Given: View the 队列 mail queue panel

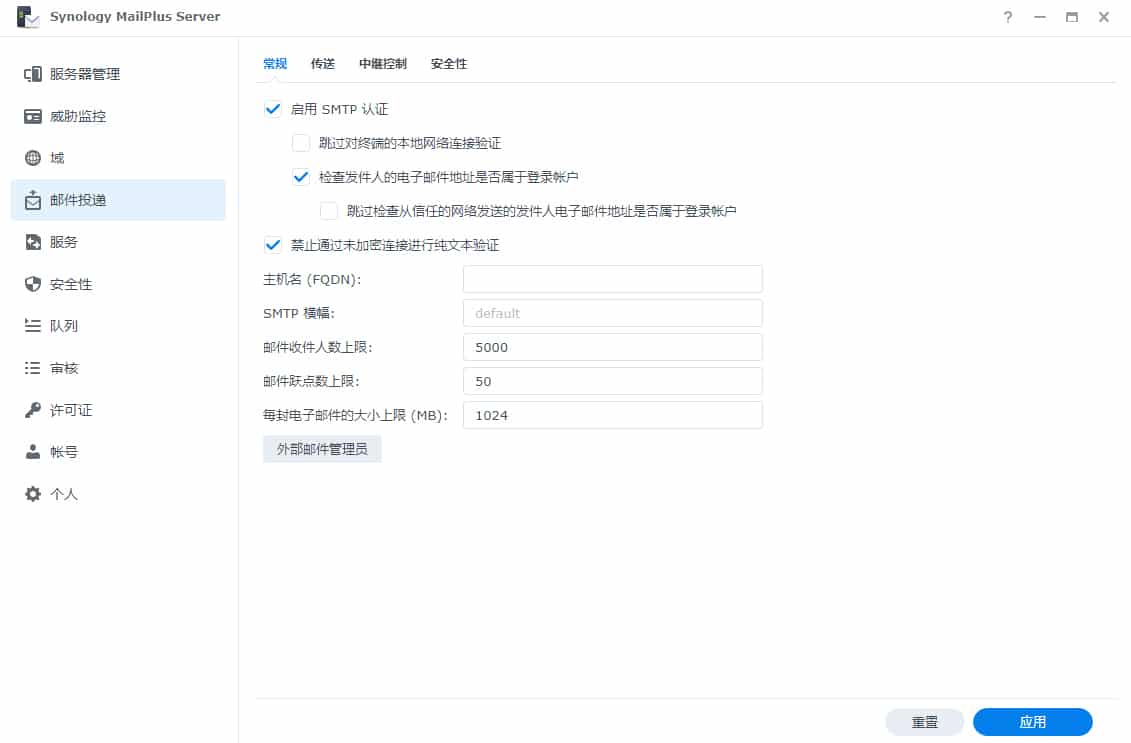Looking at the screenshot, I should 67,325.
